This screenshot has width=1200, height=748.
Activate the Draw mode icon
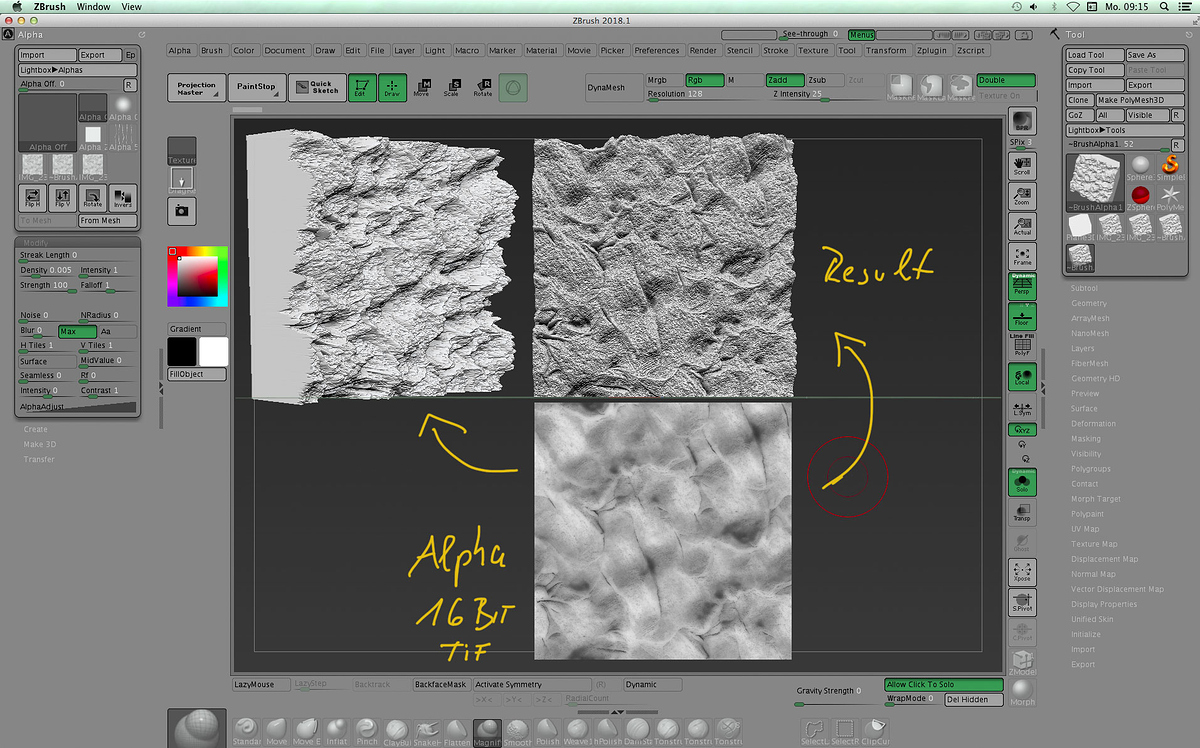[392, 88]
